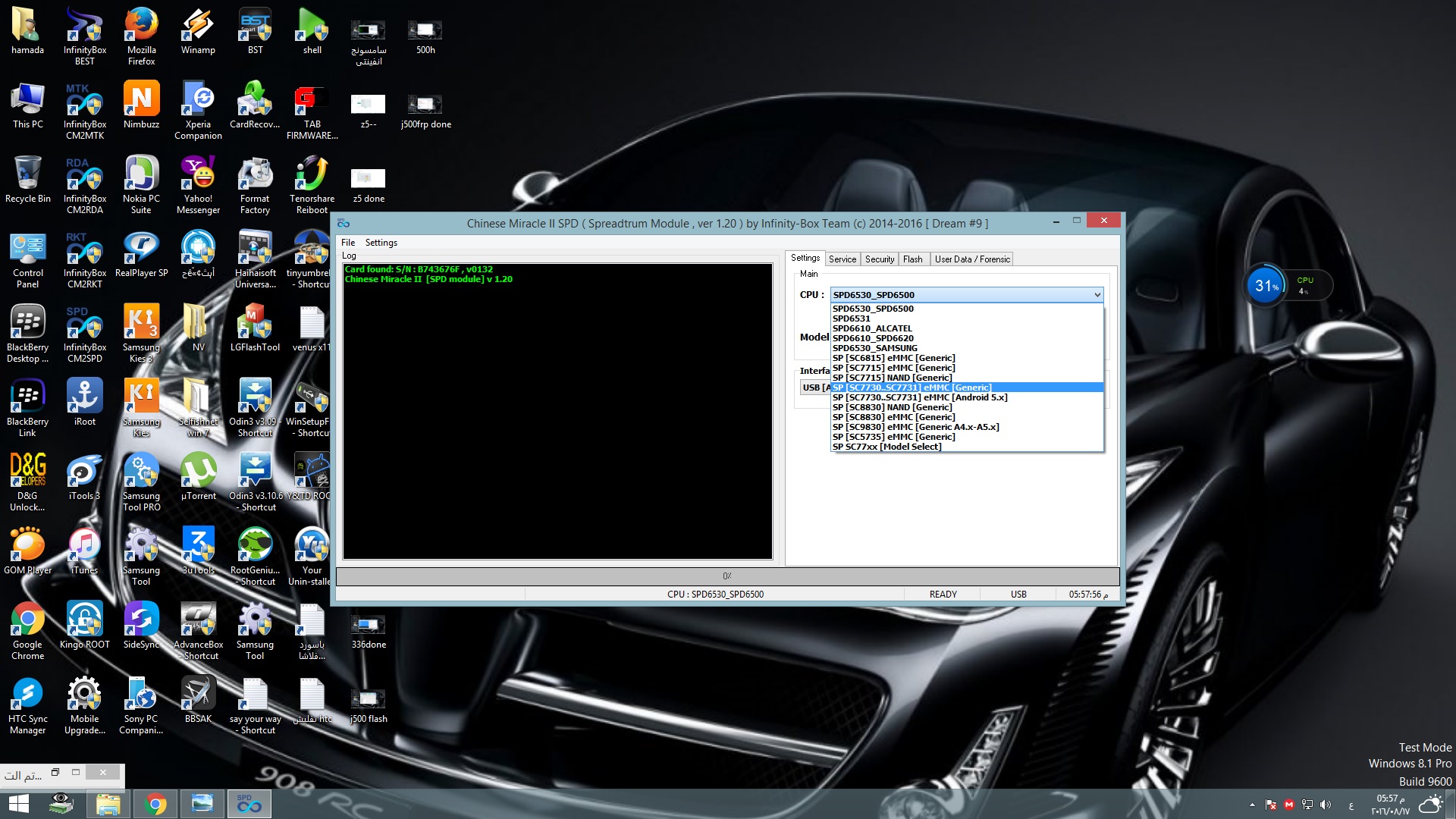Switch to the Flash tab
The height and width of the screenshot is (819, 1456).
pyautogui.click(x=913, y=259)
